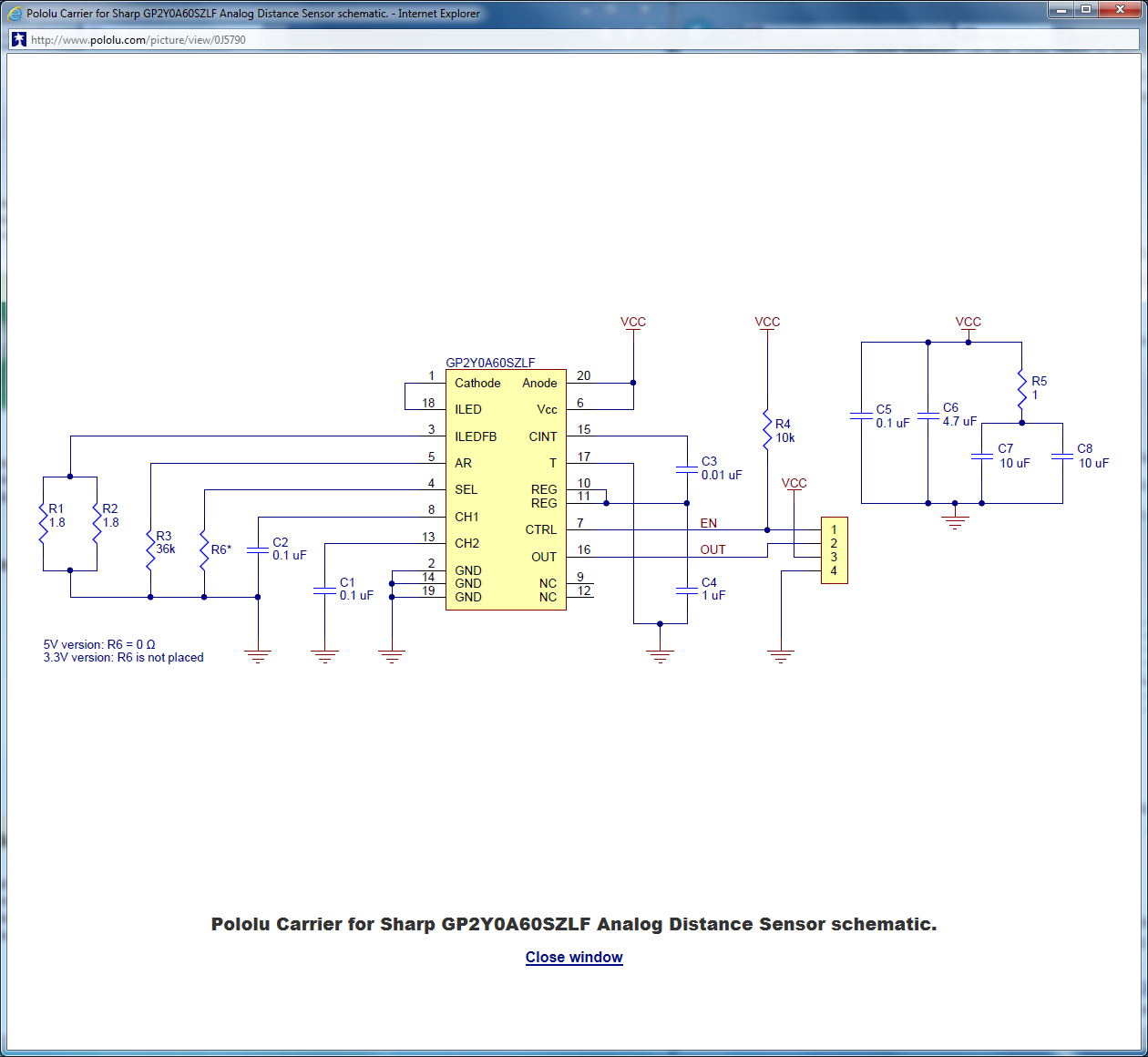Screen dimensions: 1148x1057
Task: Follow the Close window link
Action: 574,957
